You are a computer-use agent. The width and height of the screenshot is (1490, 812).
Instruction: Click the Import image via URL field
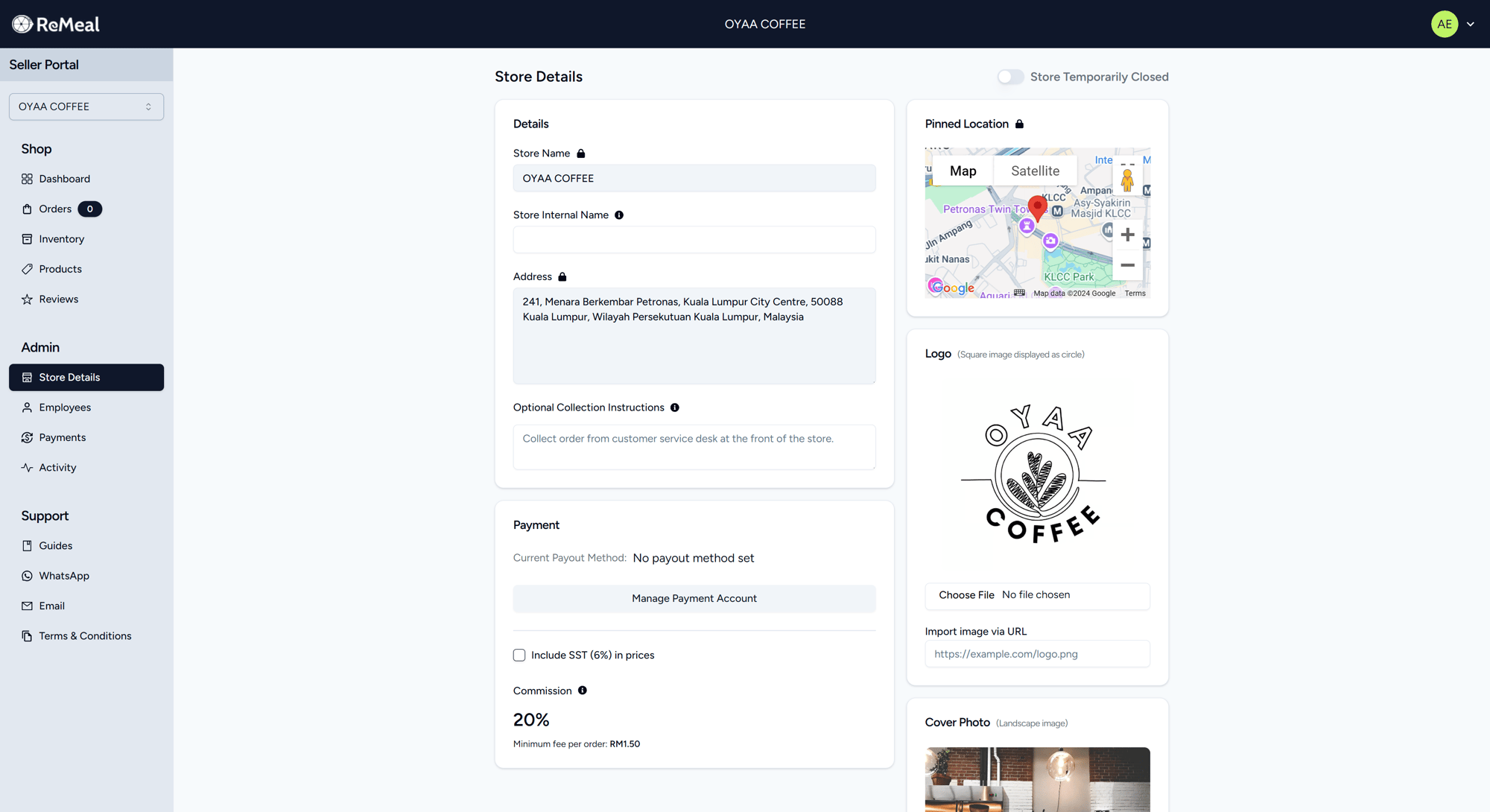1037,654
